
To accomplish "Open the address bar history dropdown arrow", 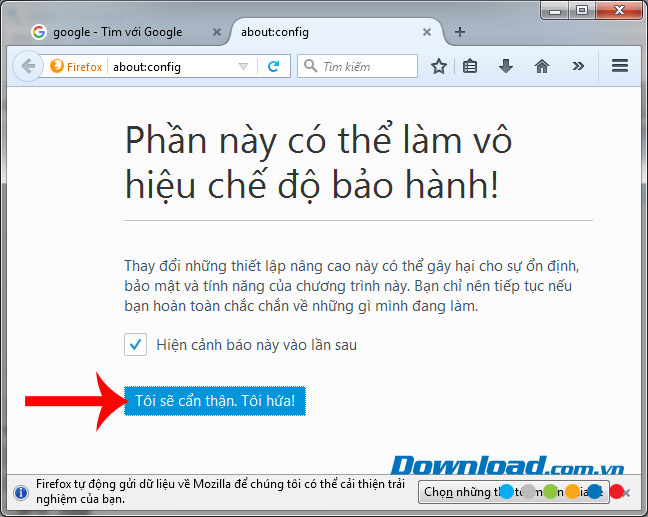I will point(243,67).
